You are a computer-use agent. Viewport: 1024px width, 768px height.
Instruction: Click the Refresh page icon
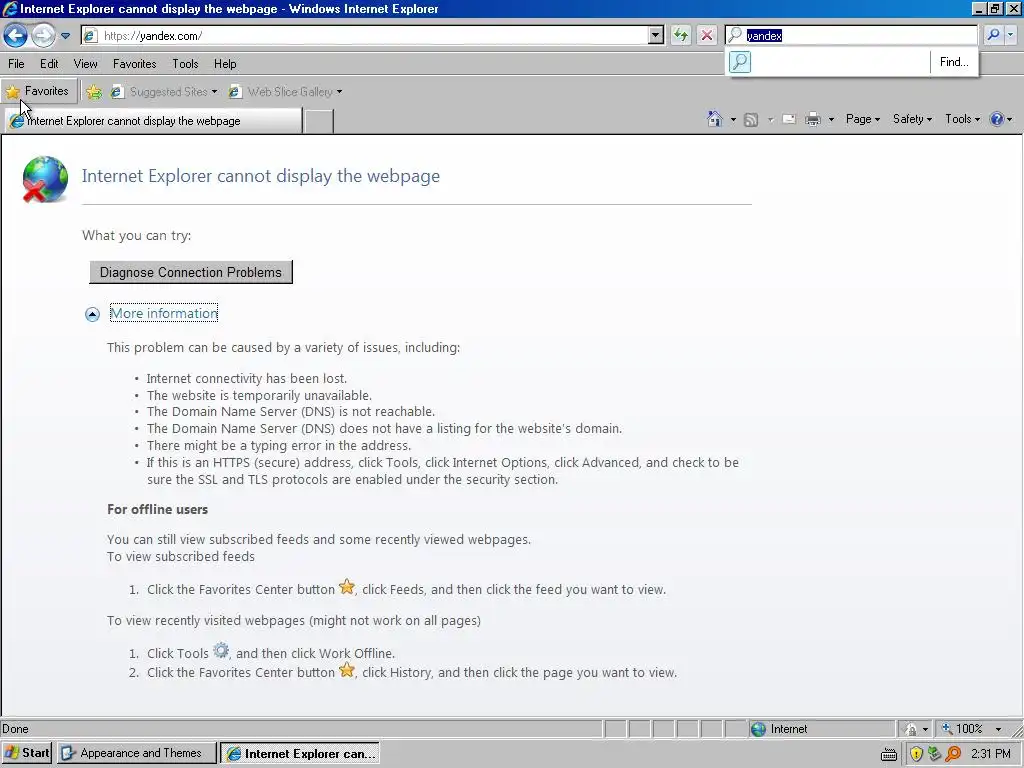point(680,35)
